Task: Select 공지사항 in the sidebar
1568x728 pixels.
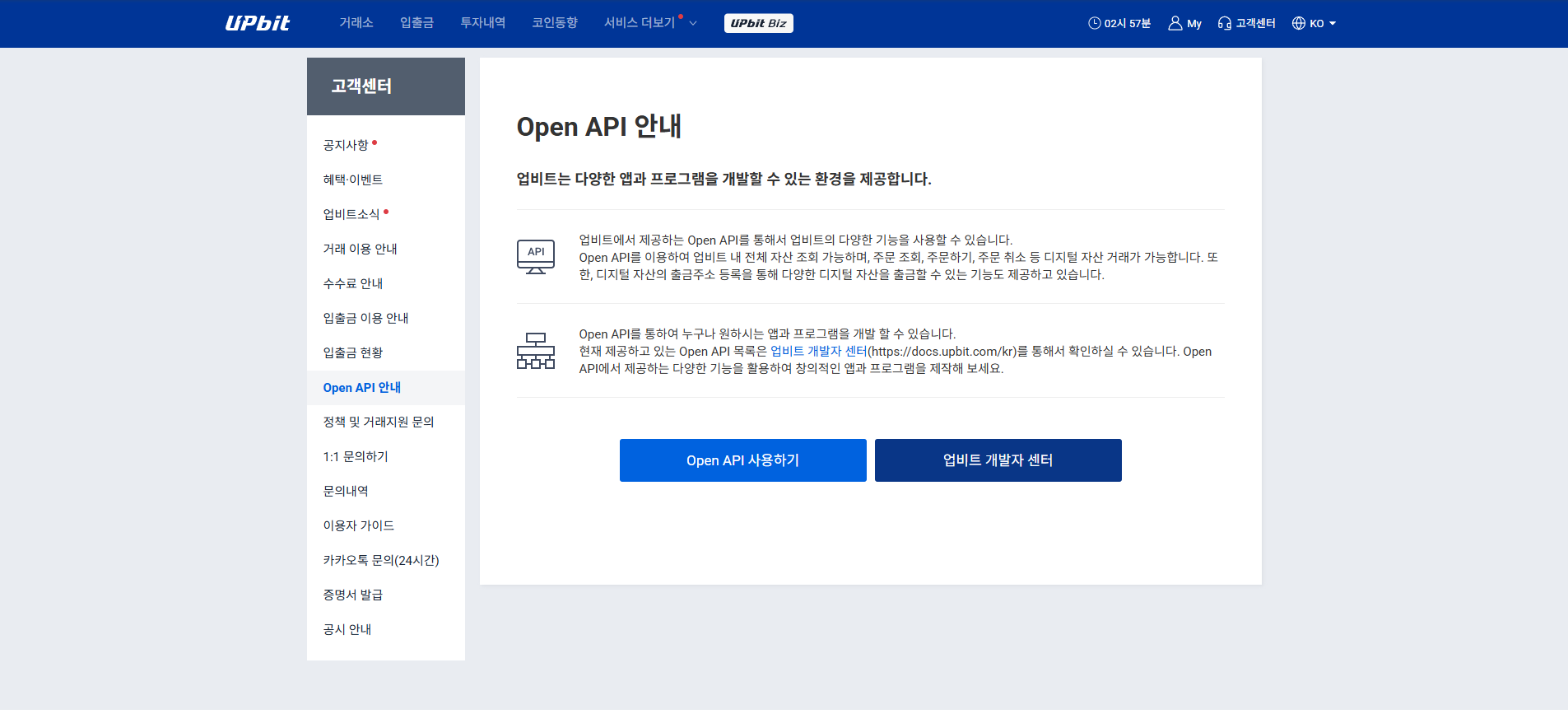Action: tap(346, 145)
